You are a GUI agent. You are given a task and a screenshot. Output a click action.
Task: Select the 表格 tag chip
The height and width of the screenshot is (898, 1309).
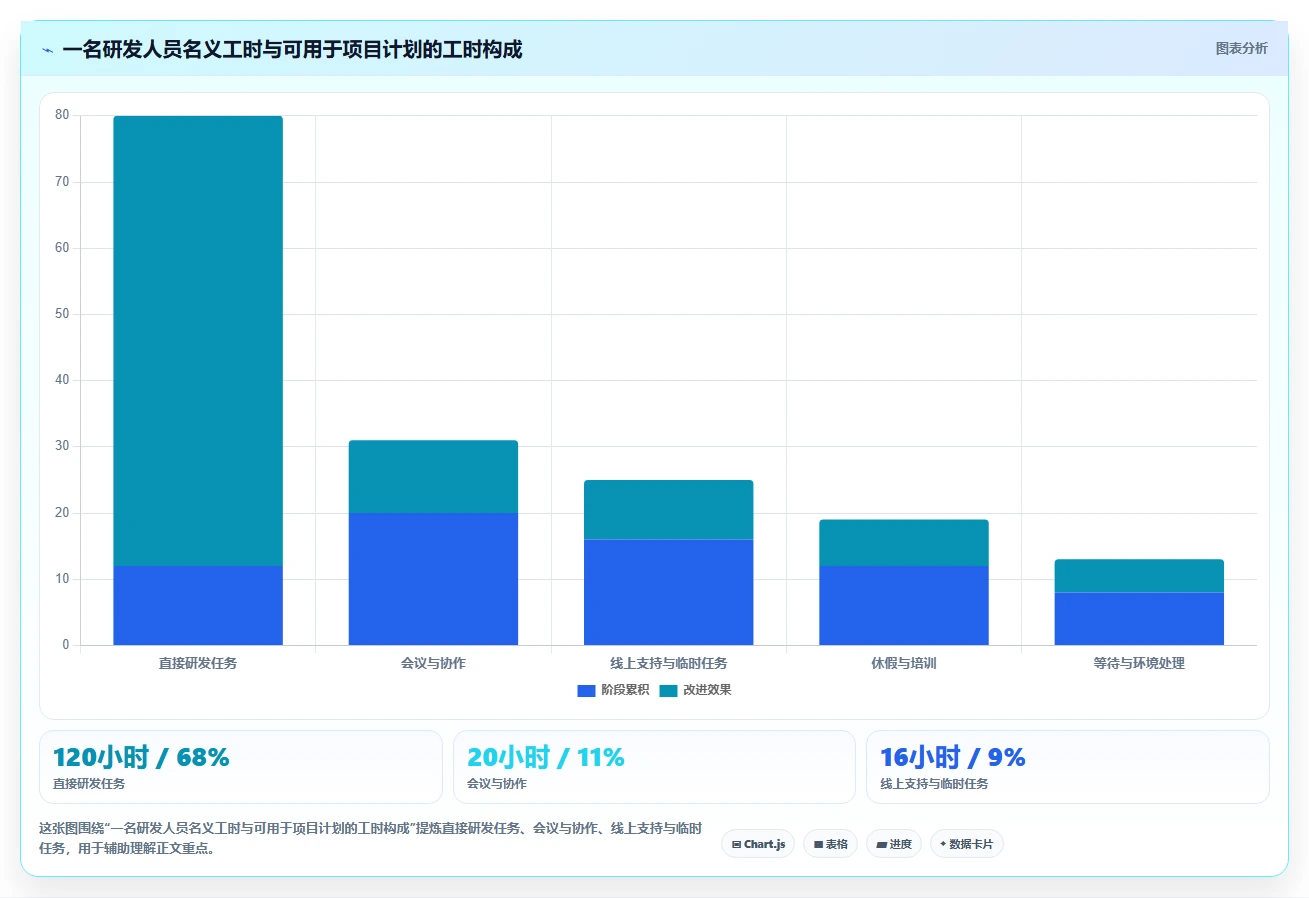[x=830, y=844]
